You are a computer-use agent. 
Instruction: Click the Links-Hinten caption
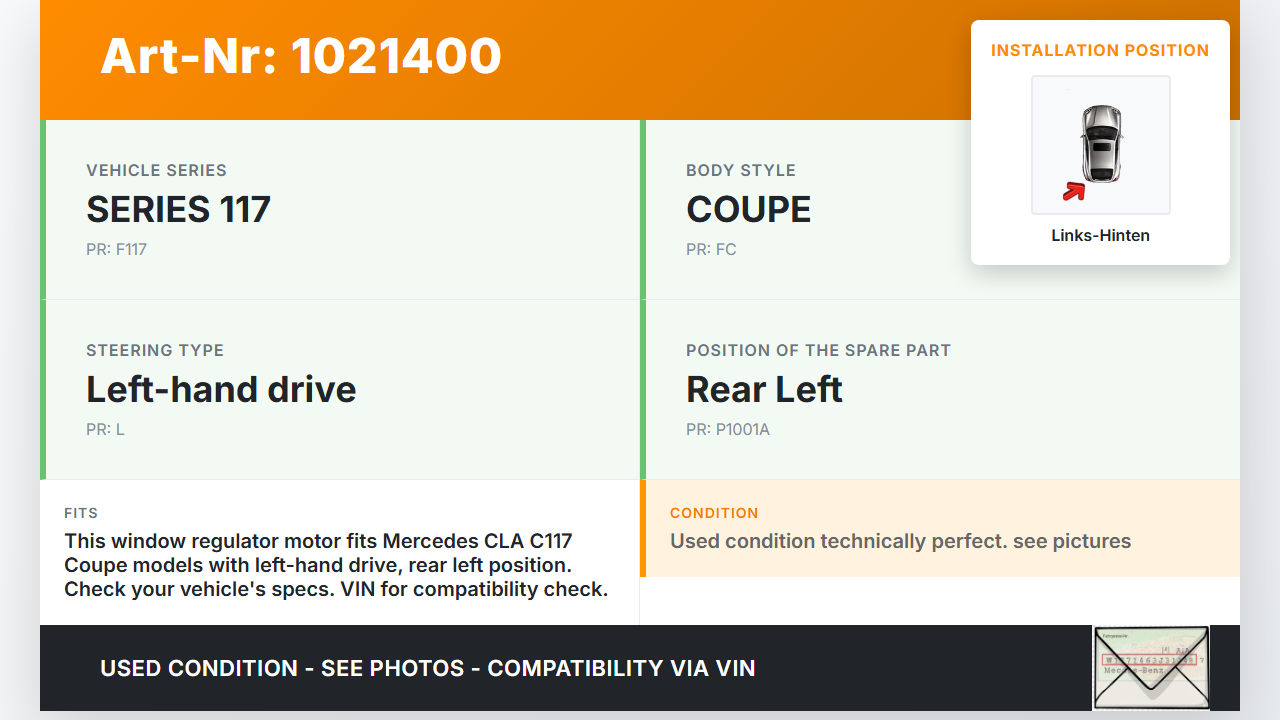point(1100,236)
